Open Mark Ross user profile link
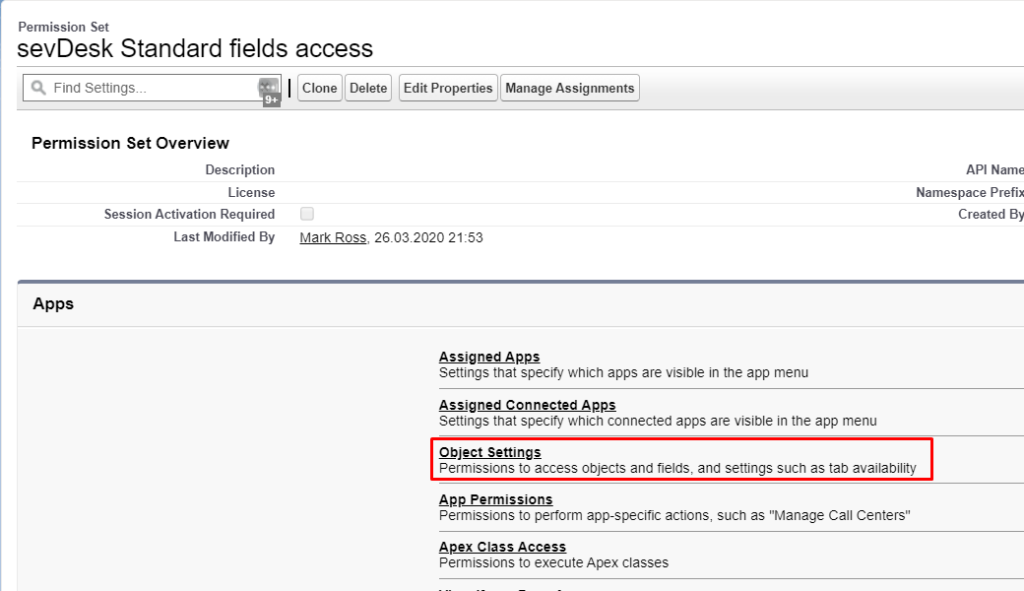 (x=333, y=238)
